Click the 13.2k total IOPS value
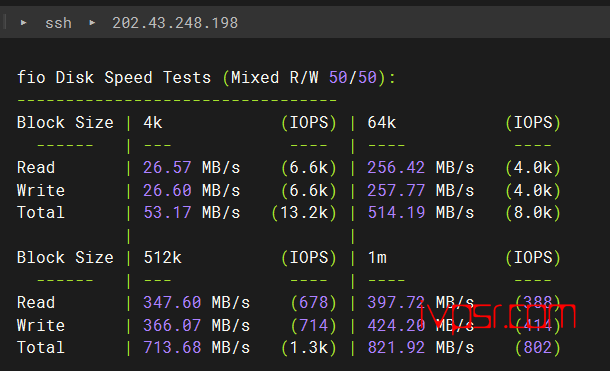 304,212
